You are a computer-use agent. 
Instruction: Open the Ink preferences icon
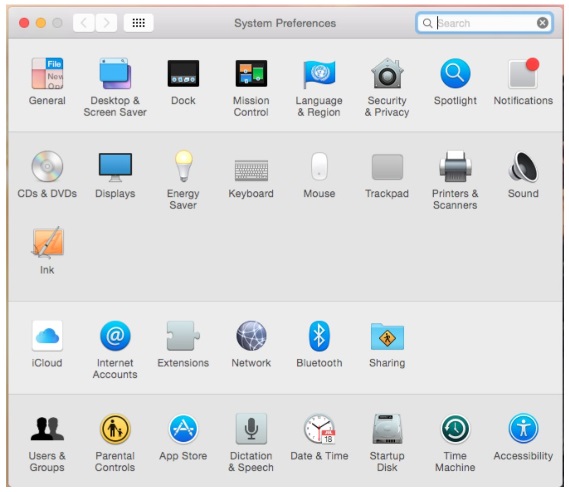pos(47,242)
